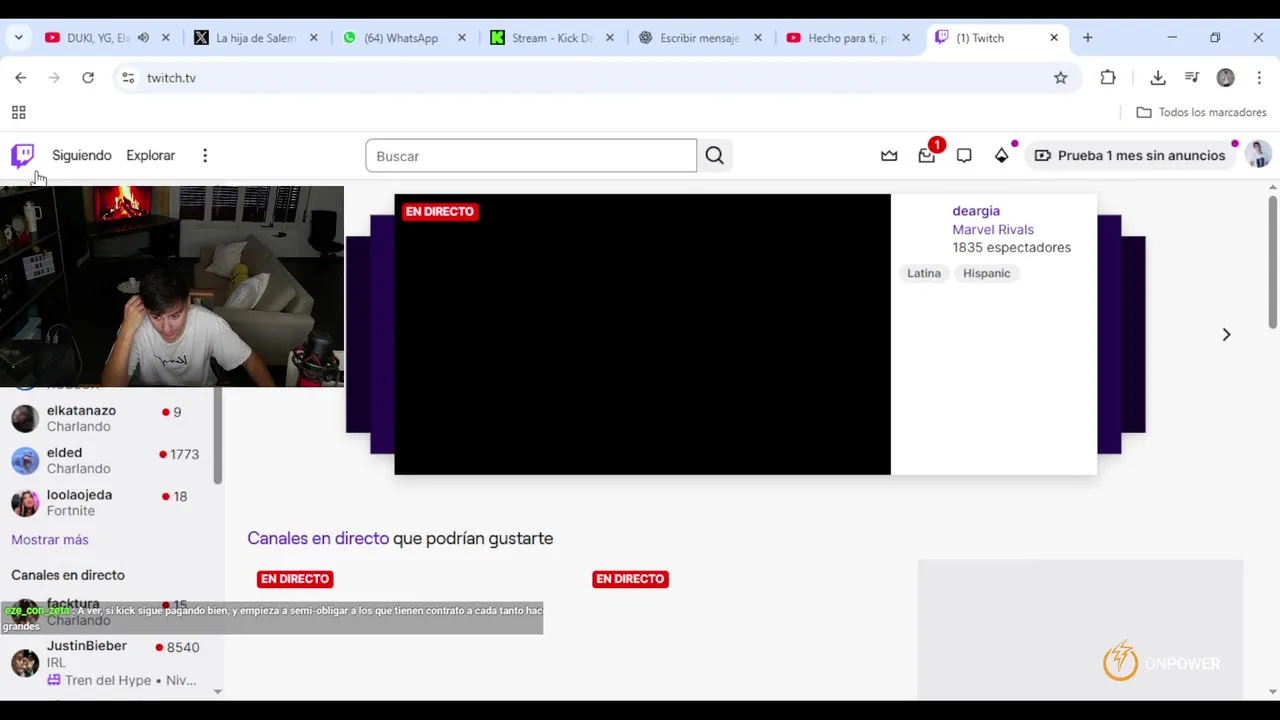Viewport: 1280px width, 720px height.
Task: Open Marvel Rivals category link
Action: pyautogui.click(x=993, y=230)
